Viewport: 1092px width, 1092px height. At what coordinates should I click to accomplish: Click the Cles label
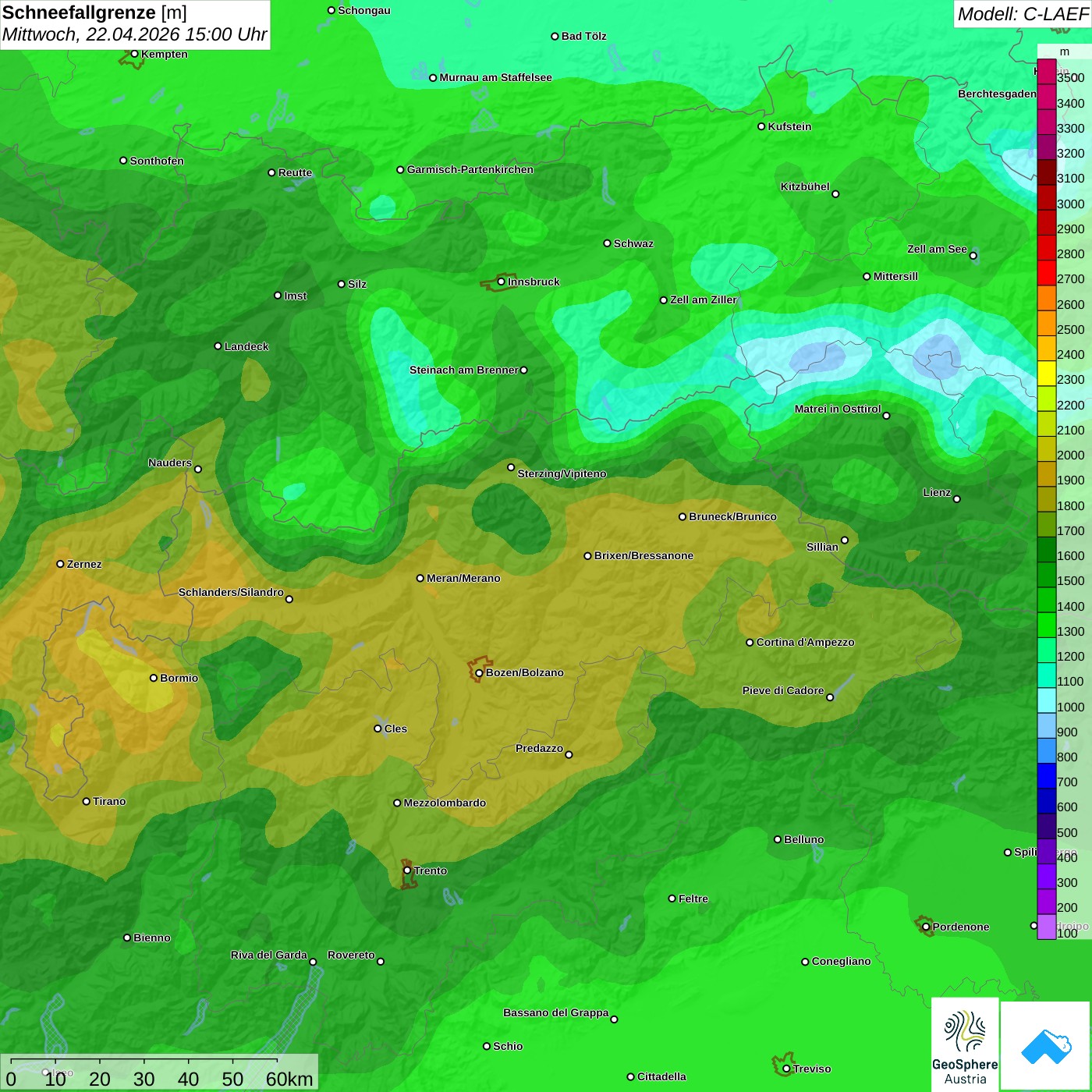(395, 729)
